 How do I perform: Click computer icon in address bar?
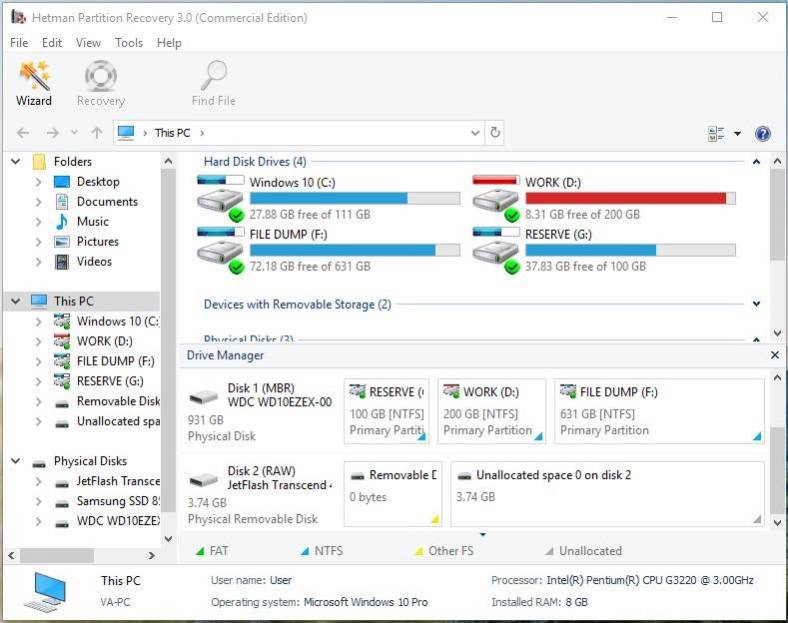pos(126,133)
